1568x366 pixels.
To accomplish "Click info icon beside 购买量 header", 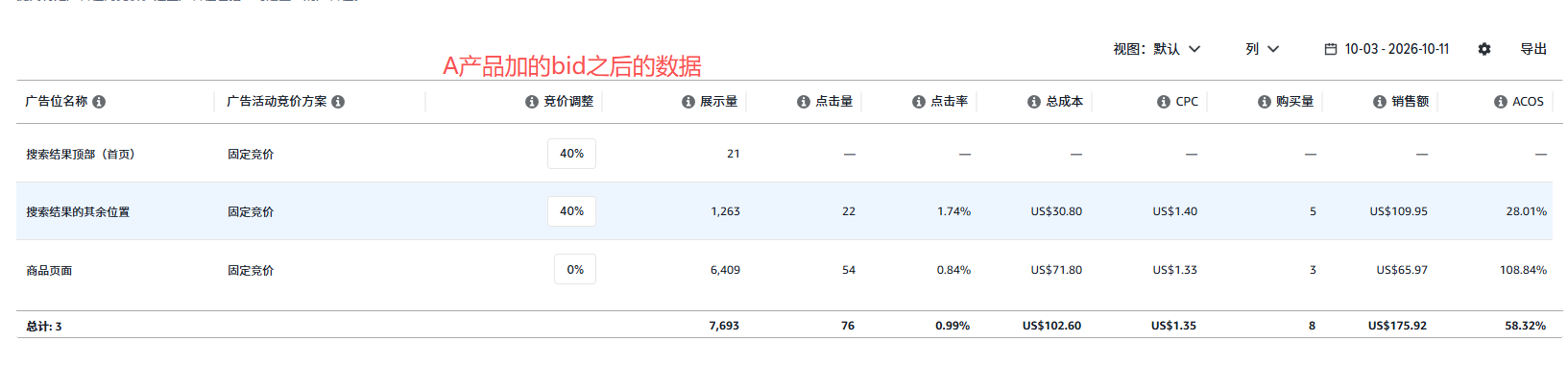I will [x=1265, y=102].
